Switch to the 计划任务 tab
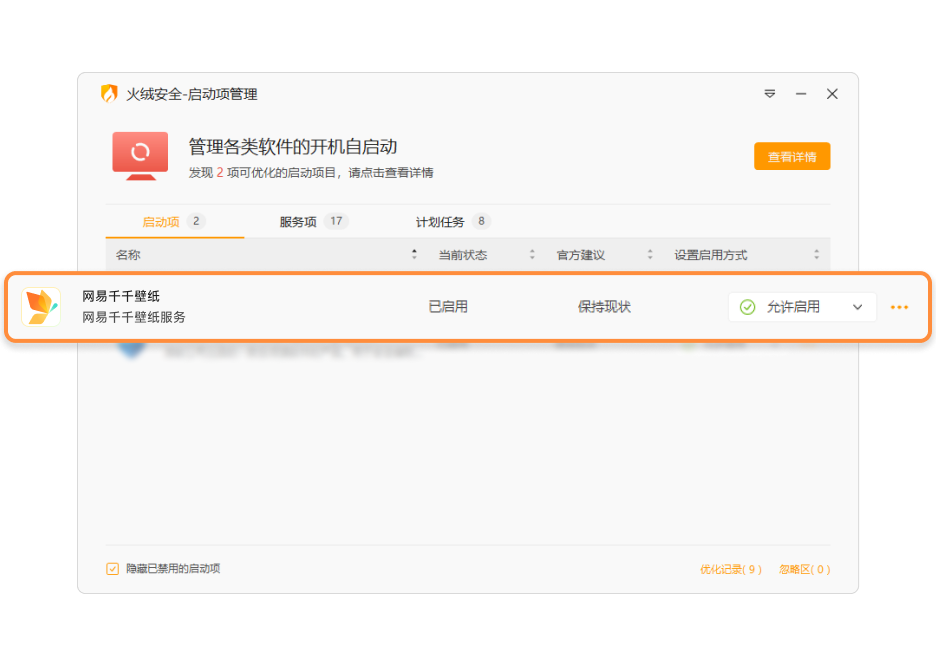Screen dimensions: 936x666 [452, 221]
